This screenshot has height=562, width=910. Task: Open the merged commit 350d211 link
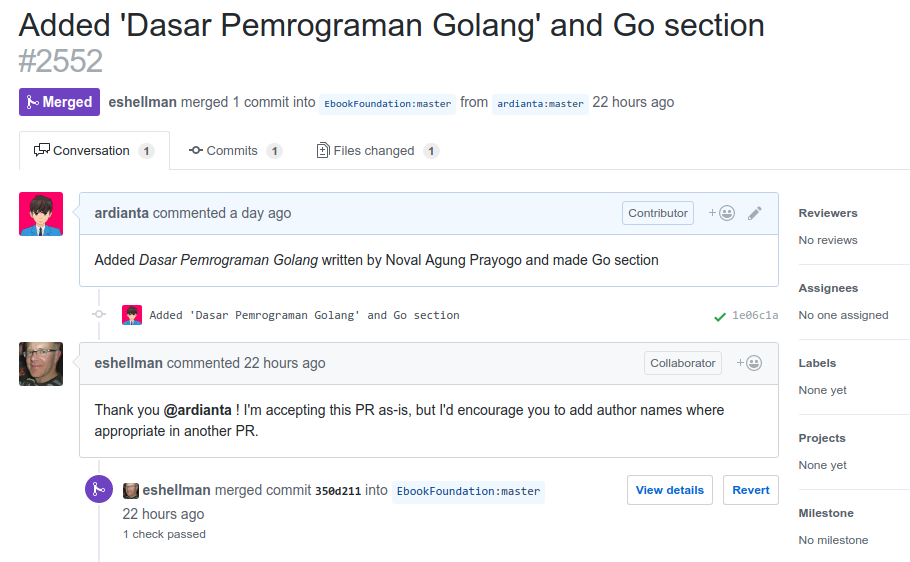337,491
